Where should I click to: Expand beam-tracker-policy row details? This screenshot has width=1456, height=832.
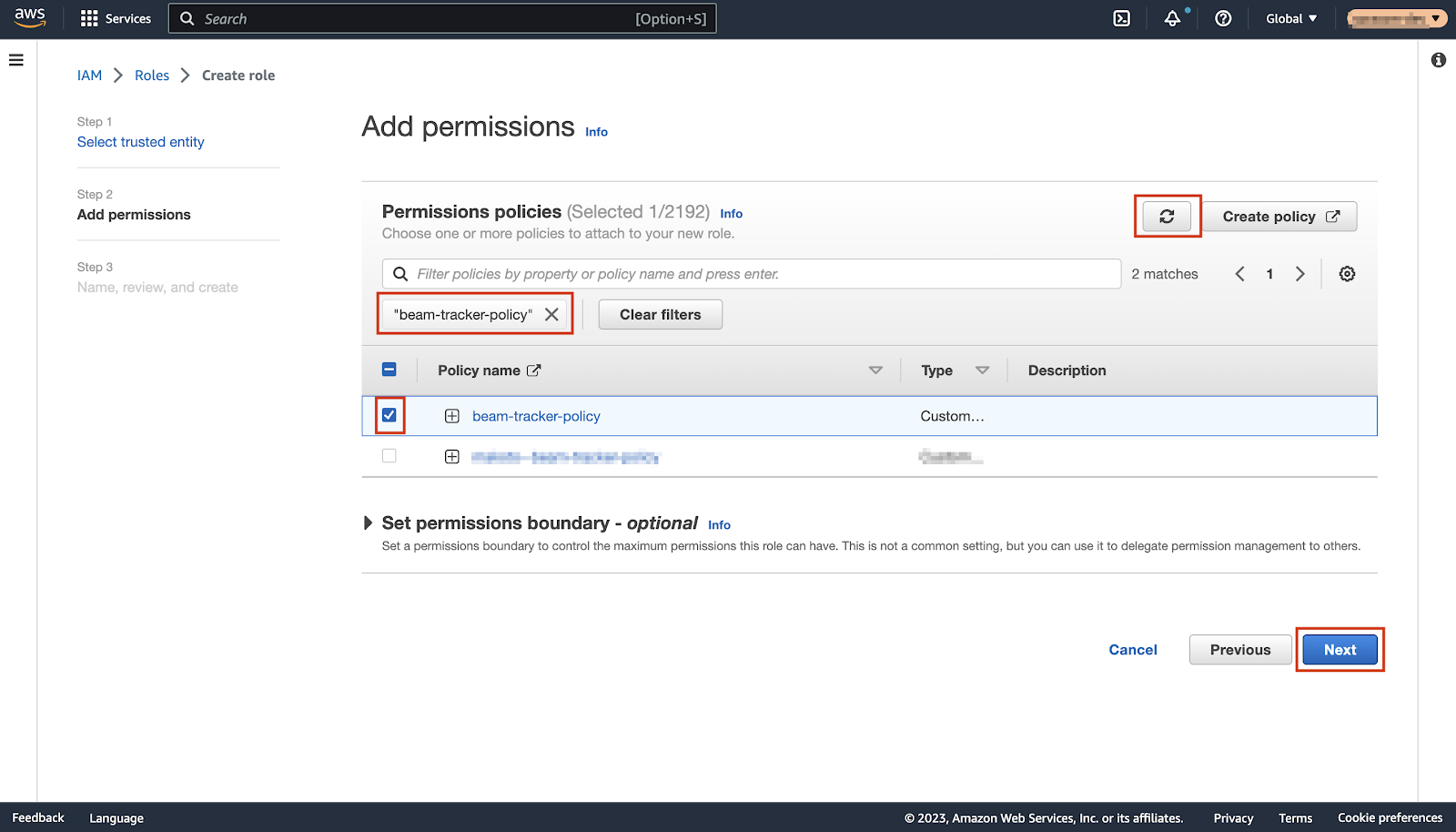(451, 416)
